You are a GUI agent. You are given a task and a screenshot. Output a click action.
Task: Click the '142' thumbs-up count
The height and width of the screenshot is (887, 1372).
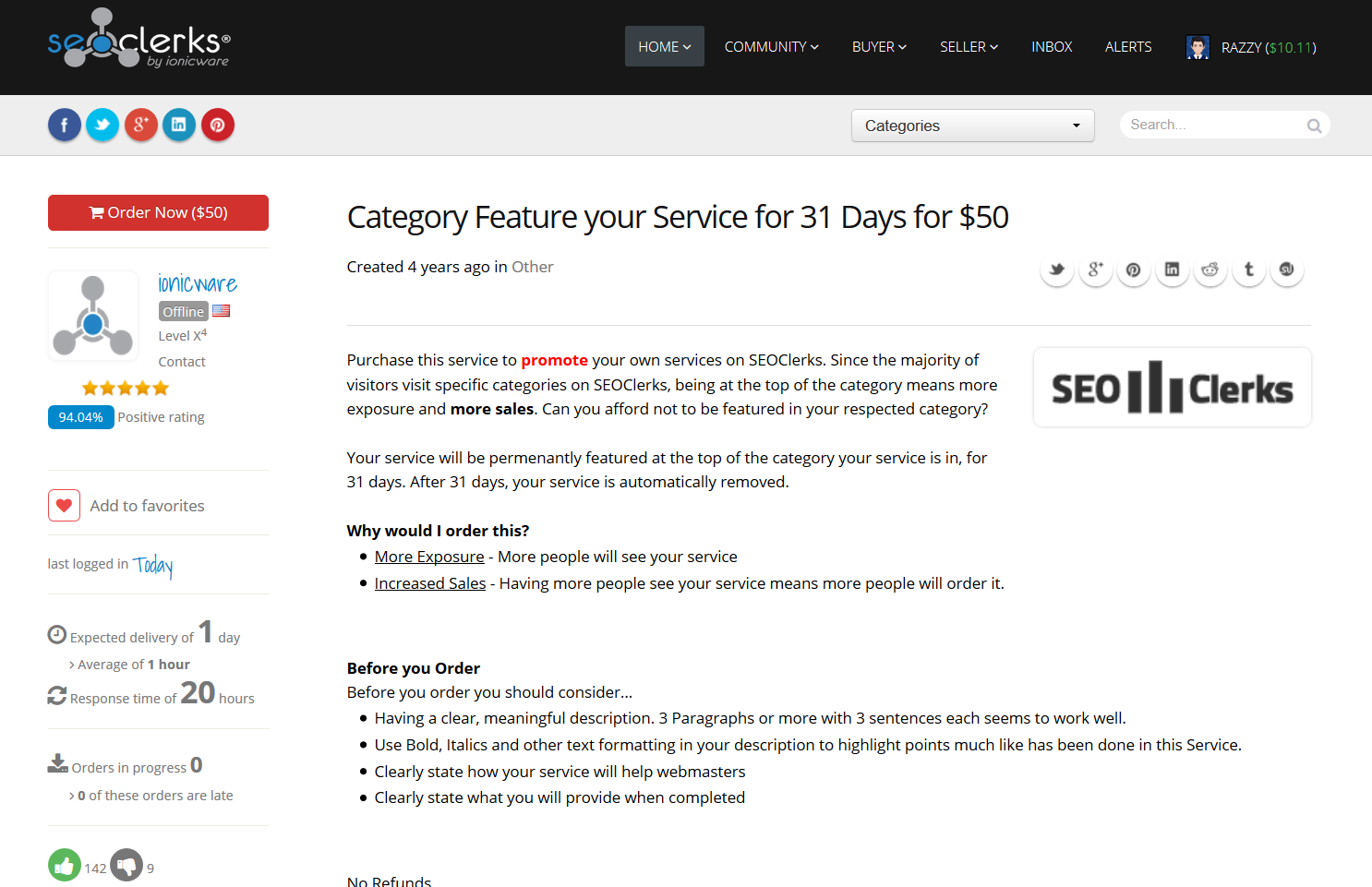95,869
